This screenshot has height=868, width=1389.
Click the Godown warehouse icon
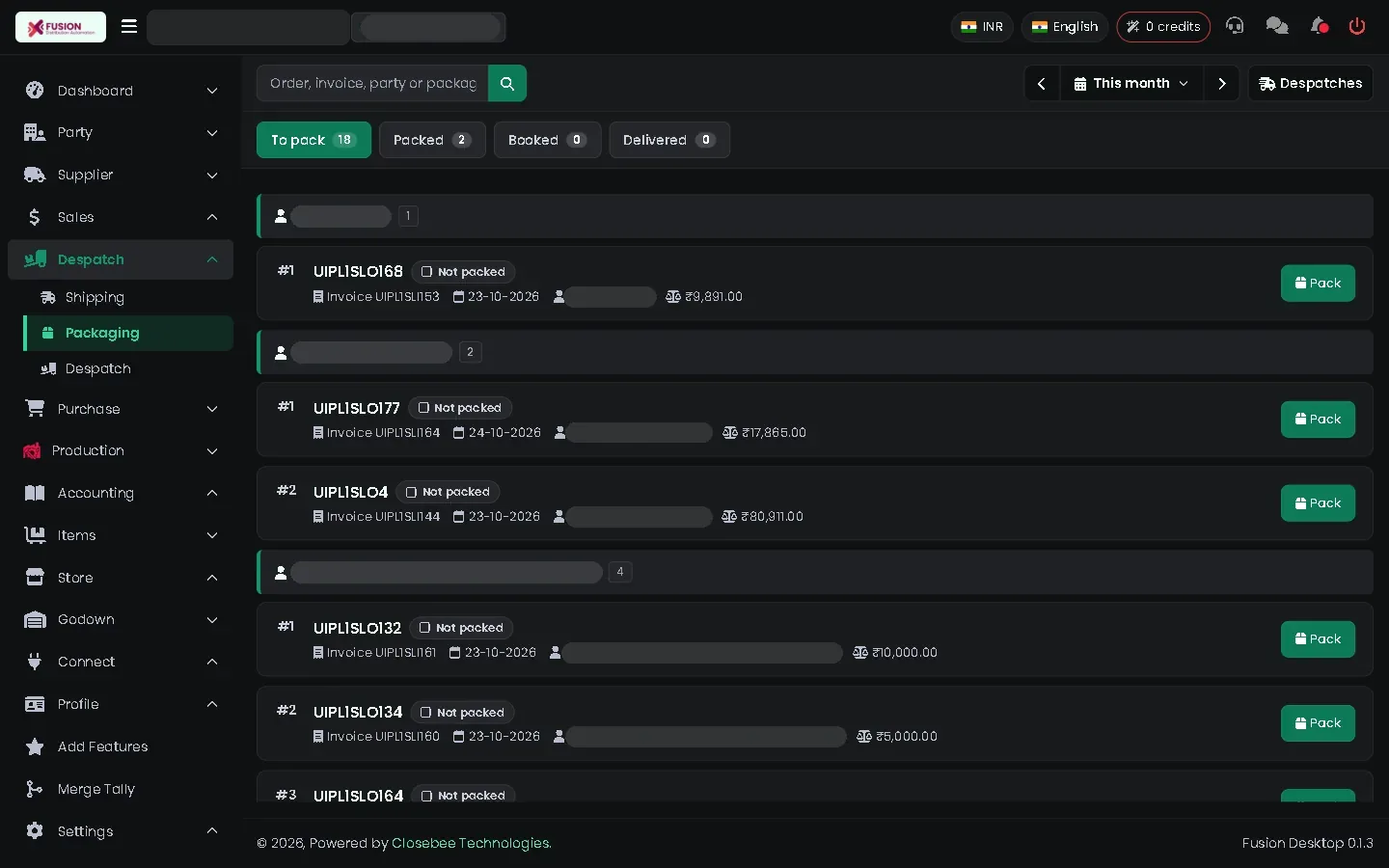35,619
